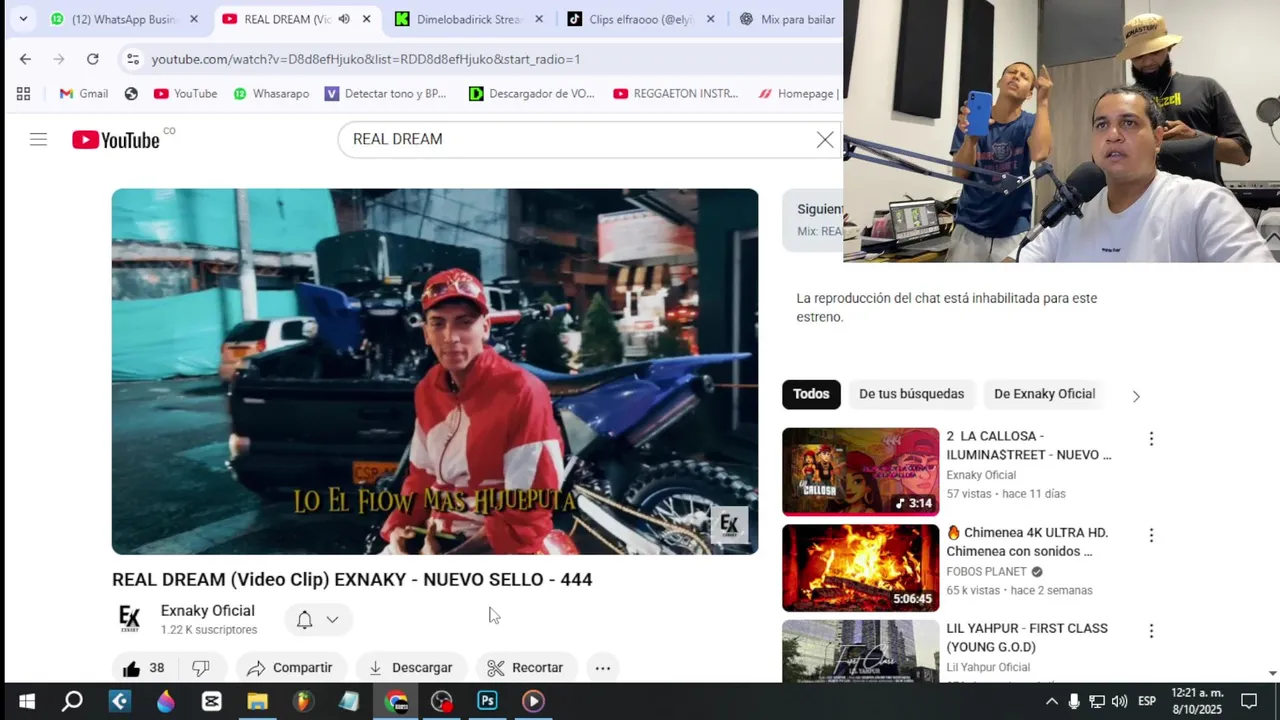Open options for LIL YAHPUR video
This screenshot has height=720, width=1280.
pos(1151,631)
